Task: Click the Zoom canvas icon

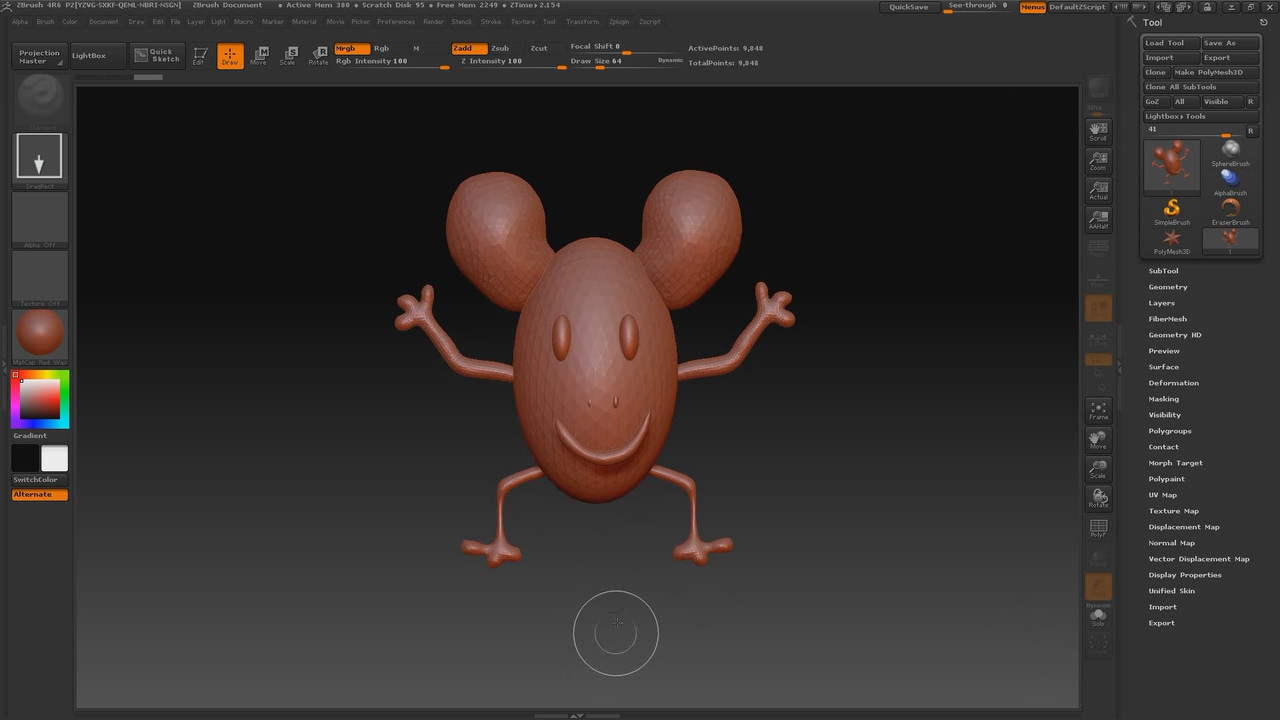Action: (1098, 161)
